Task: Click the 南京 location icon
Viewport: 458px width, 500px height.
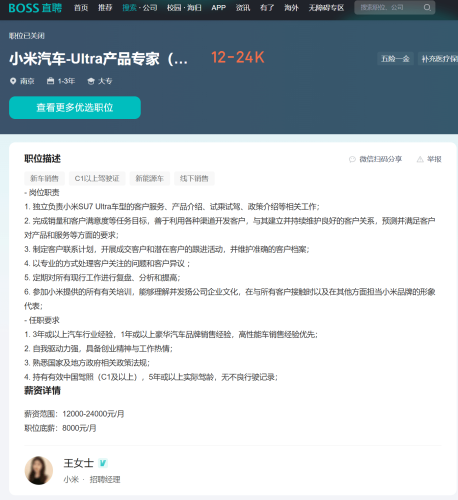Action: pyautogui.click(x=13, y=81)
